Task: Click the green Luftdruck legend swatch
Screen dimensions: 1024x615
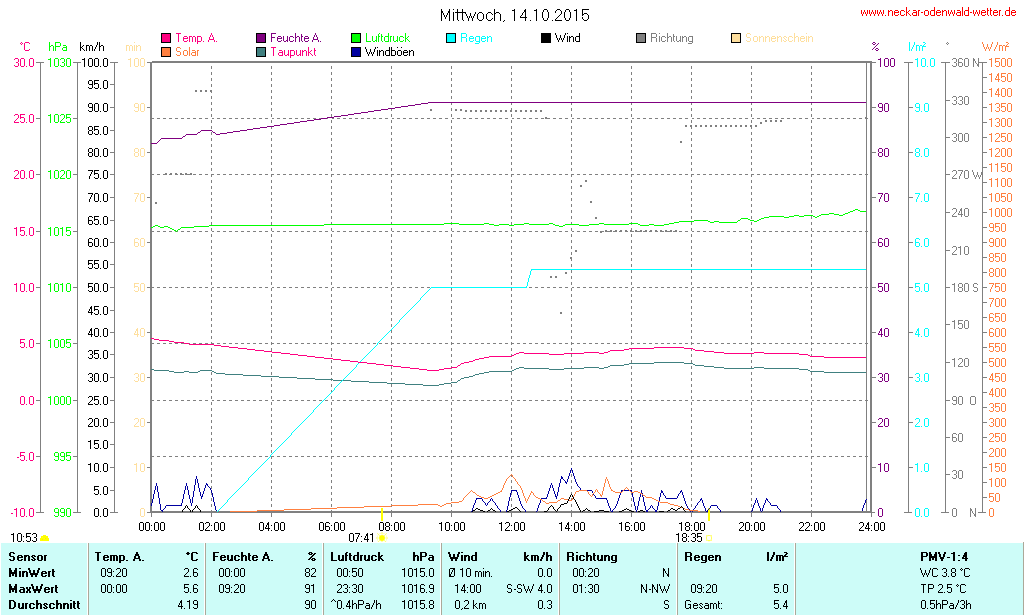Action: pos(357,39)
